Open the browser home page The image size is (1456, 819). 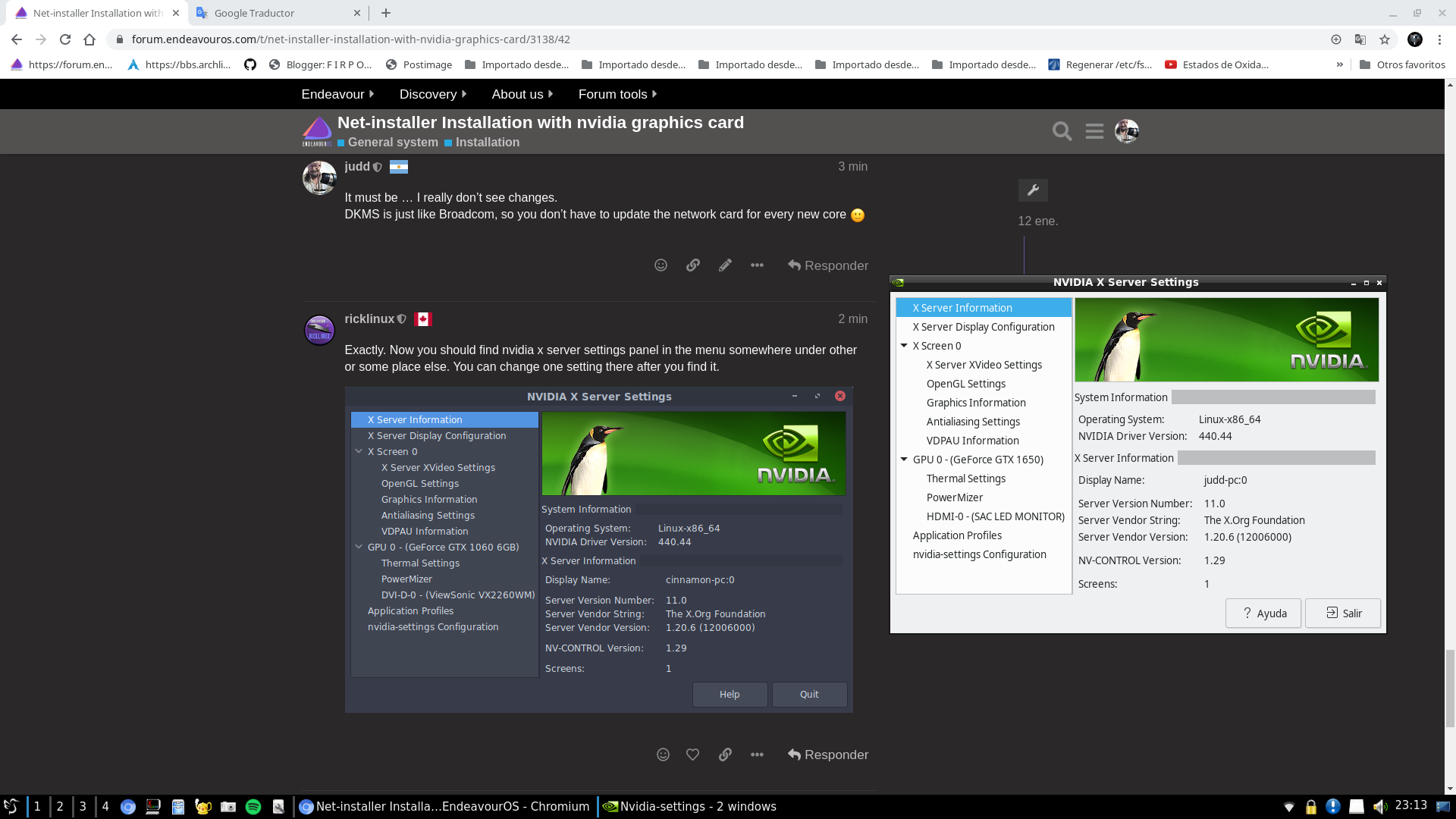pos(89,39)
